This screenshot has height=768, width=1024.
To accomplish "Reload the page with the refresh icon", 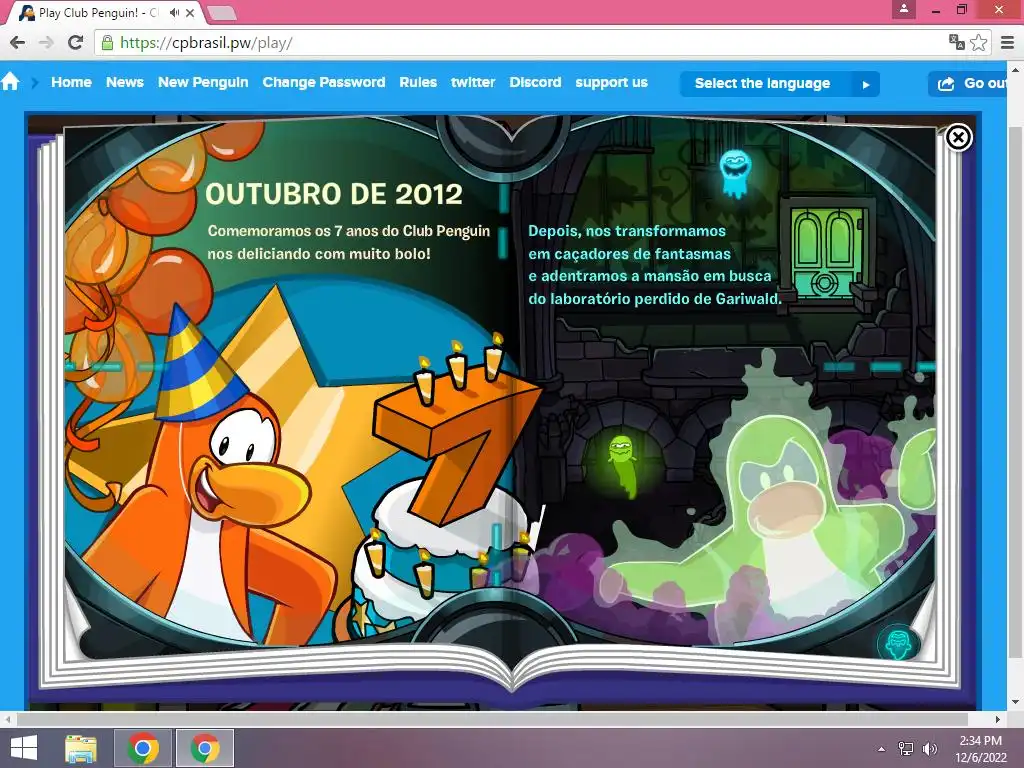I will 75,43.
